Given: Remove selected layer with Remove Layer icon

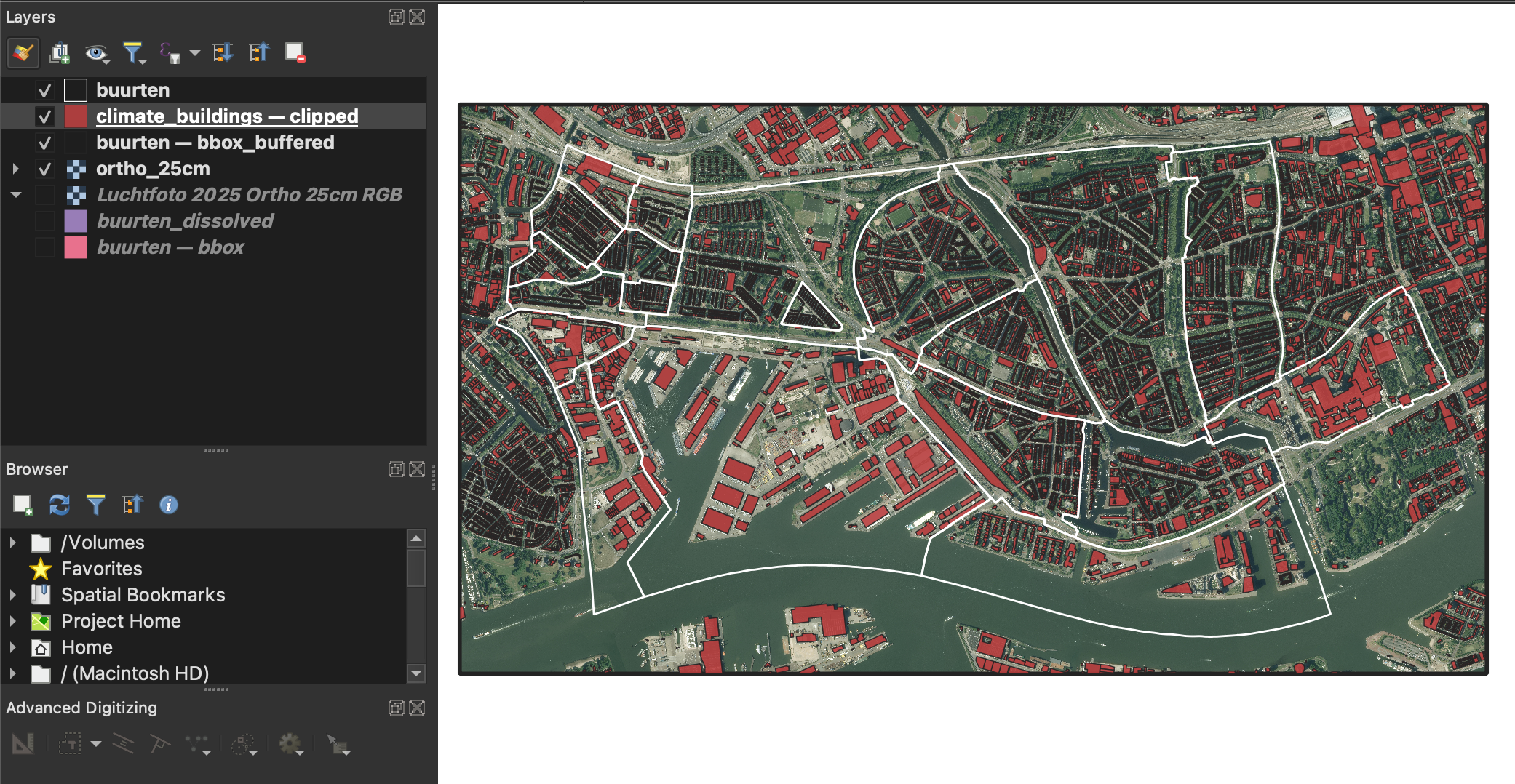Looking at the screenshot, I should (295, 52).
